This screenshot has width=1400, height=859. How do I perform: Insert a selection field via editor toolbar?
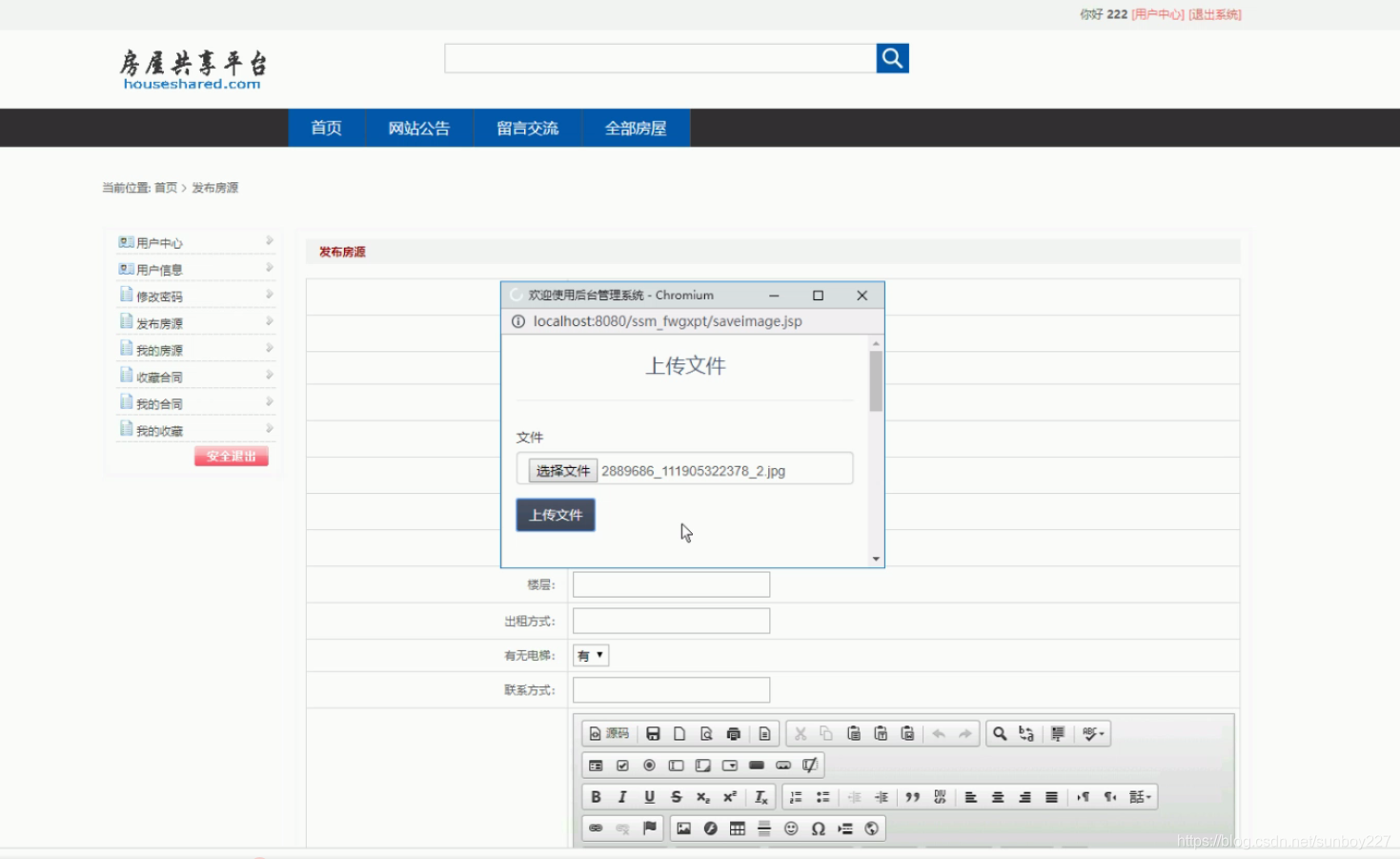(729, 765)
